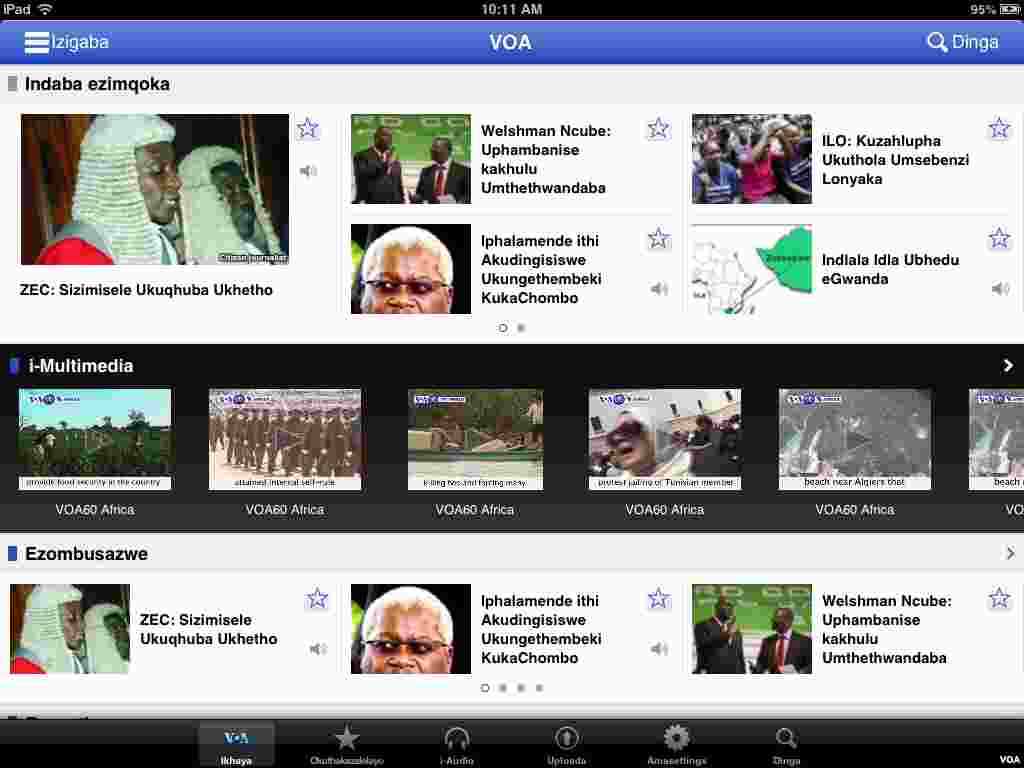Open judges thumbnail in Ezombusazwe ZEC story

point(70,629)
